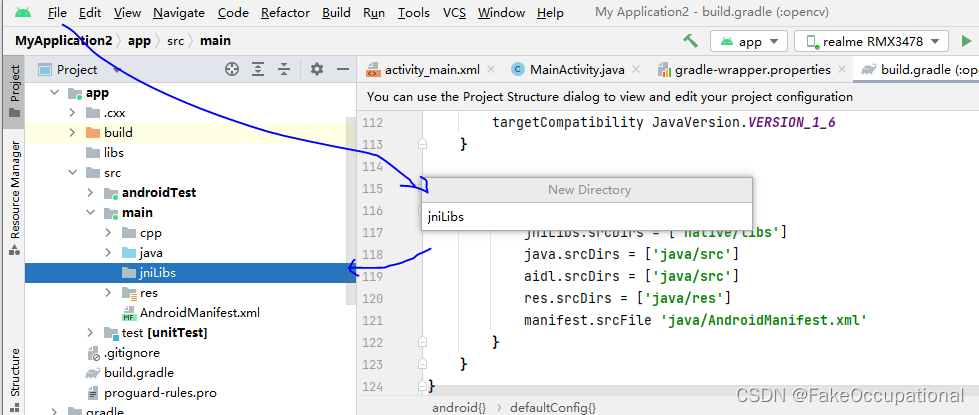Image resolution: width=979 pixels, height=415 pixels.
Task: Open the Help menu
Action: 550,12
